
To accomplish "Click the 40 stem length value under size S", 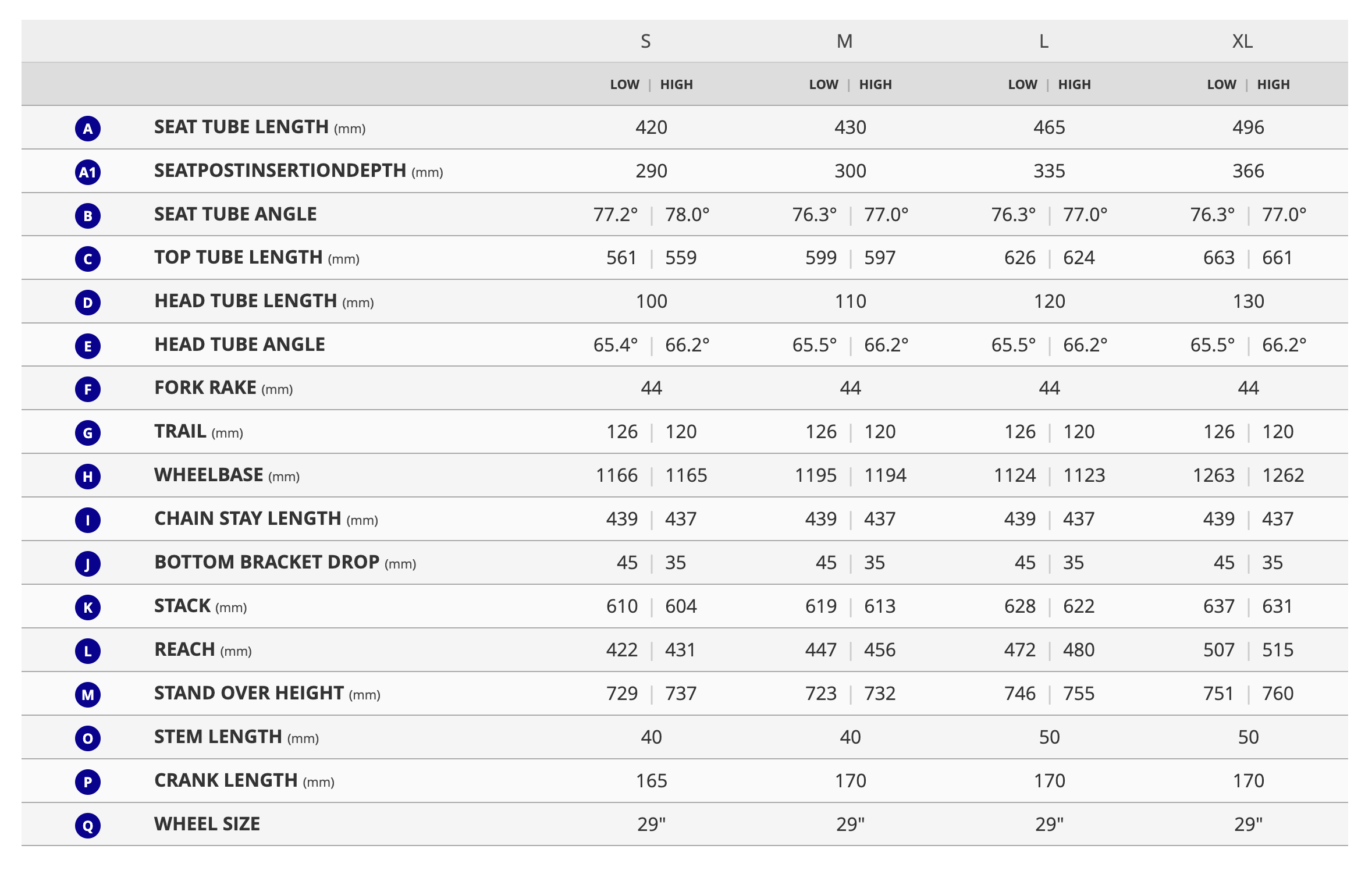I will pos(651,737).
